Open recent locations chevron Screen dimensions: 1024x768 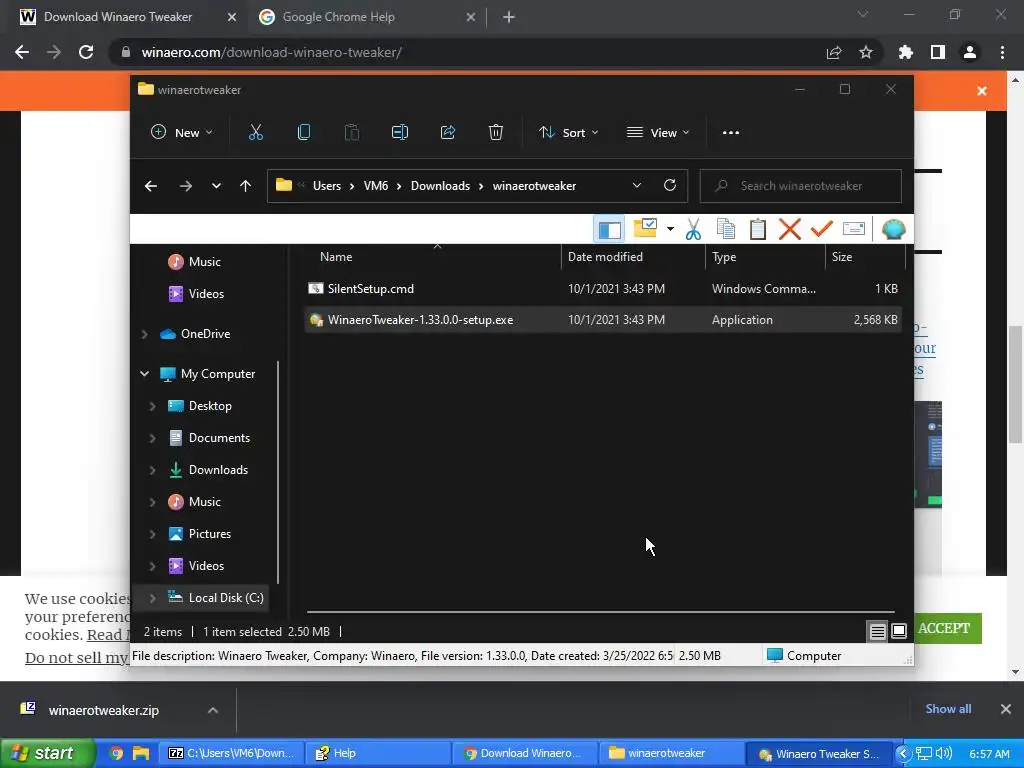(x=216, y=186)
